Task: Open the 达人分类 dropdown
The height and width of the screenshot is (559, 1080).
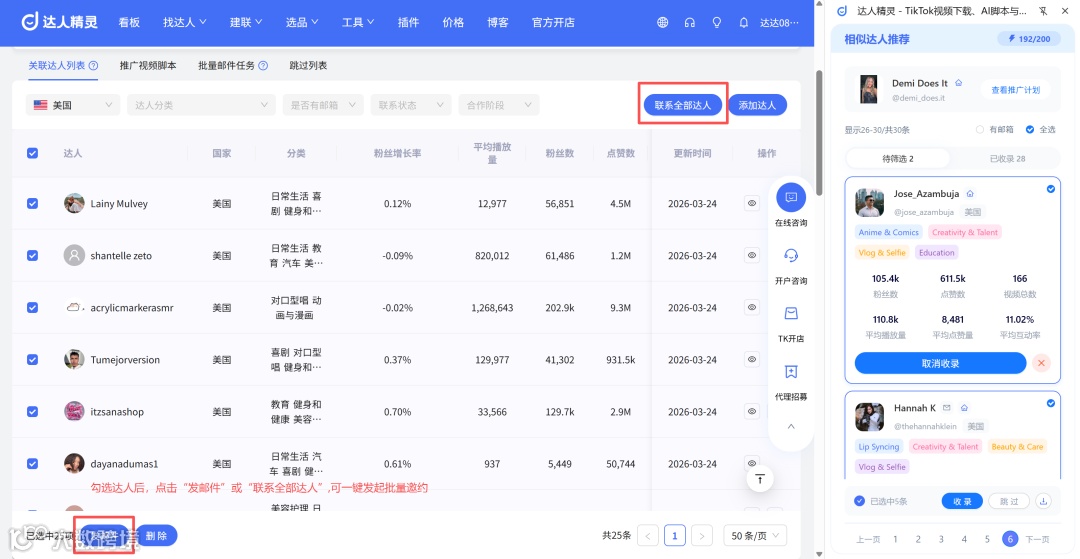Action: [201, 105]
